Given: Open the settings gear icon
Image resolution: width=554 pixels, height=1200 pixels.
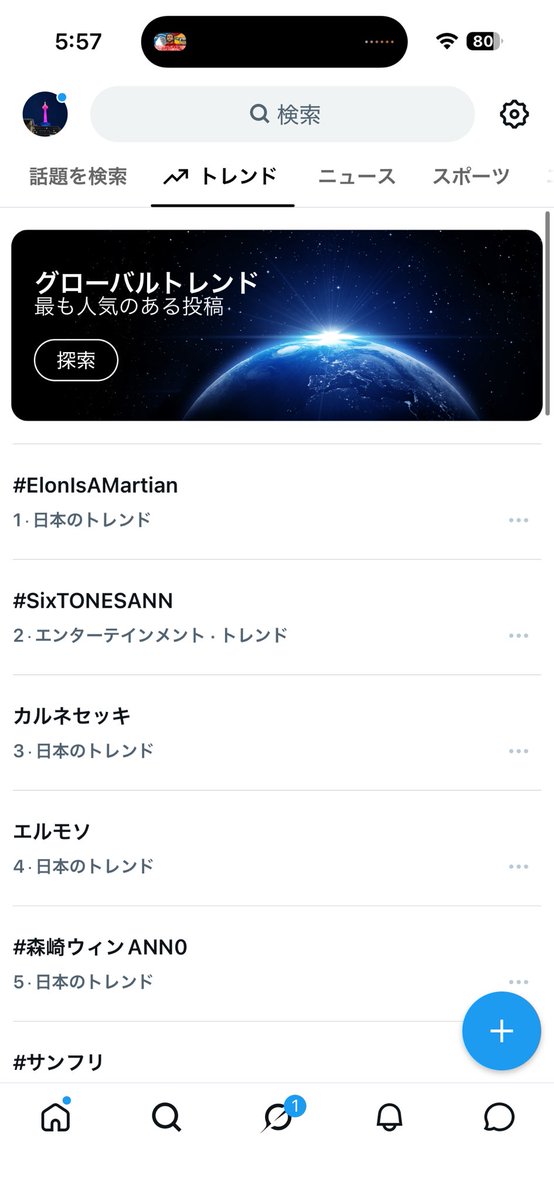Looking at the screenshot, I should click(514, 114).
